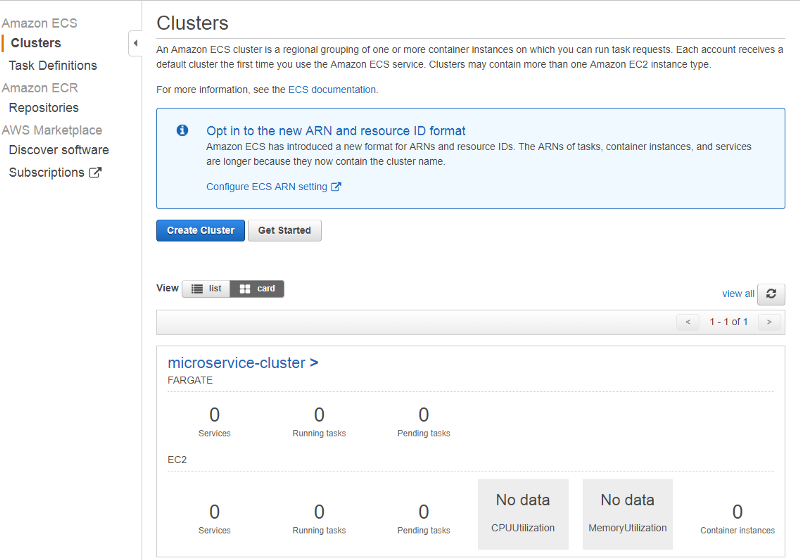Click the AWS Marketplace sidebar heading
The width and height of the screenshot is (800, 560).
(x=52, y=130)
